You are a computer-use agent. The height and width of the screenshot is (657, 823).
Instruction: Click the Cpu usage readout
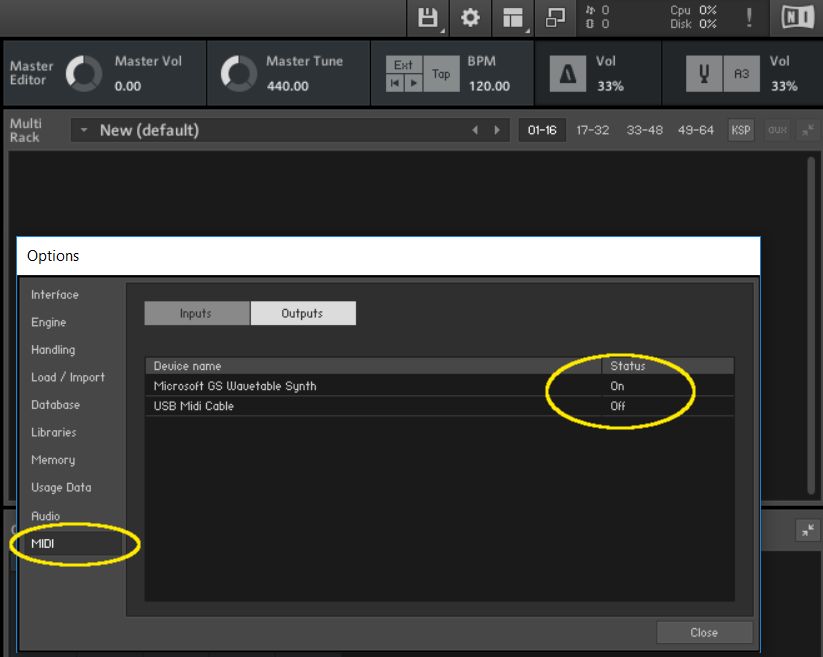coord(693,10)
